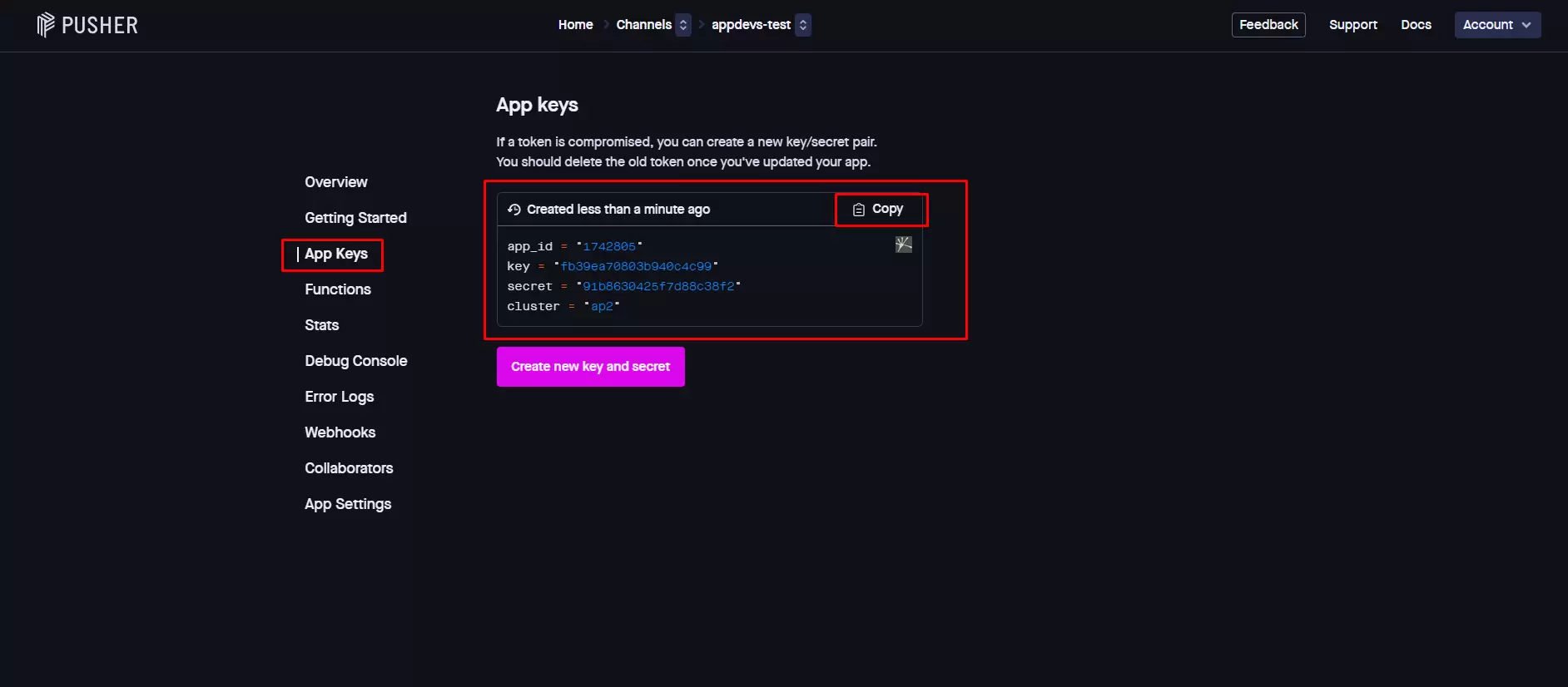
Task: Open the Collaborators page
Action: [x=349, y=468]
